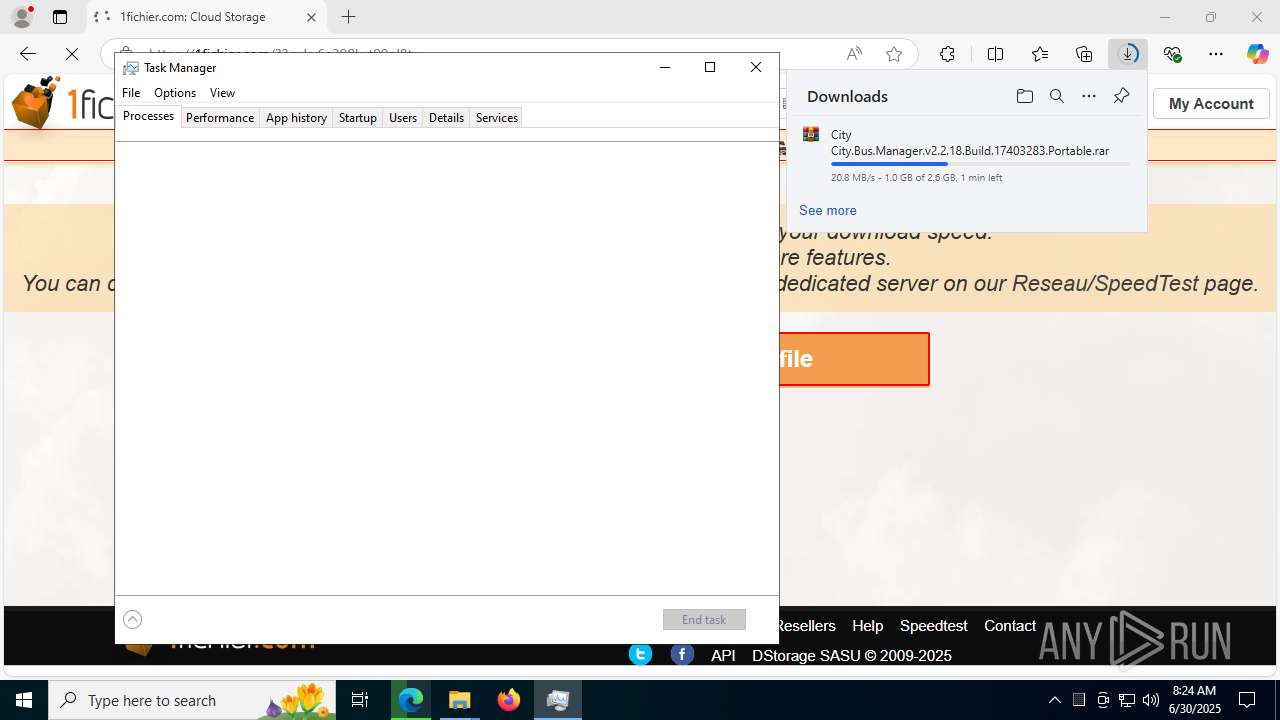Open My Account on 1fichier page
This screenshot has width=1280, height=720.
tap(1211, 103)
